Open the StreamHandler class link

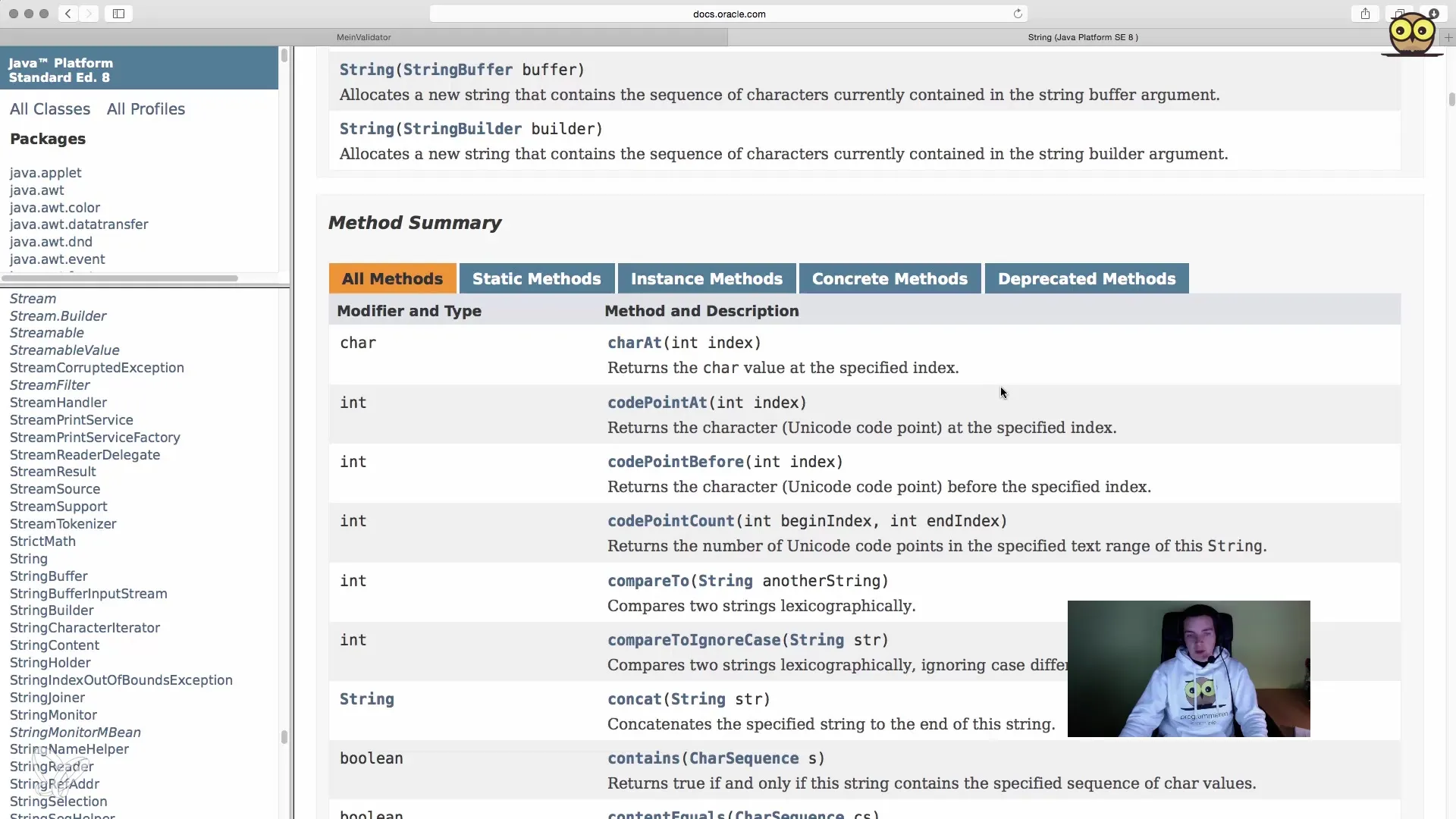(58, 403)
